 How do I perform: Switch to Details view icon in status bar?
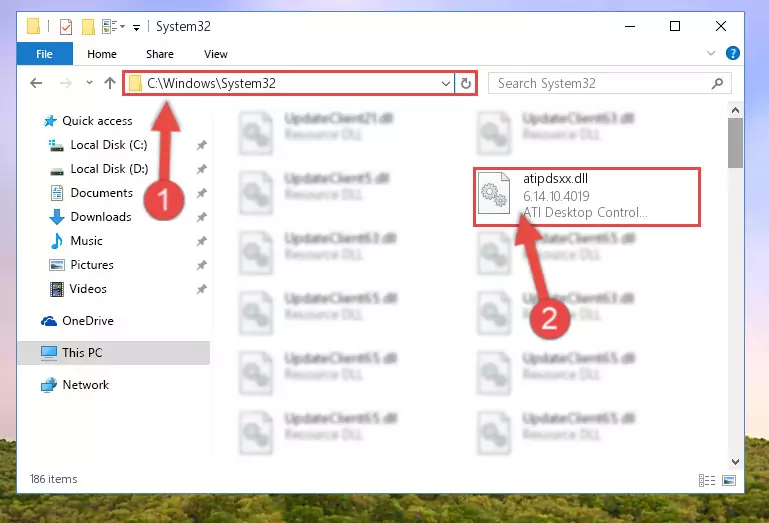tap(707, 480)
